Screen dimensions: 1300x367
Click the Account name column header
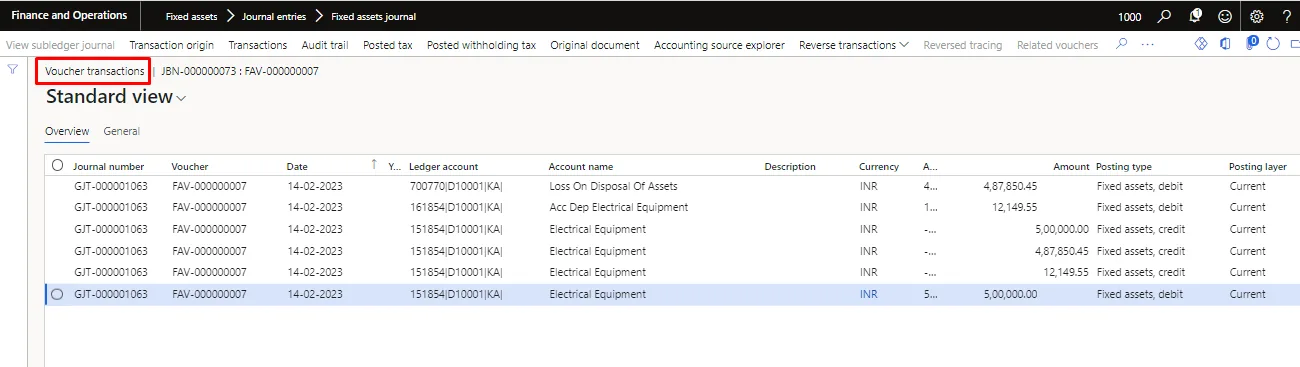point(581,166)
